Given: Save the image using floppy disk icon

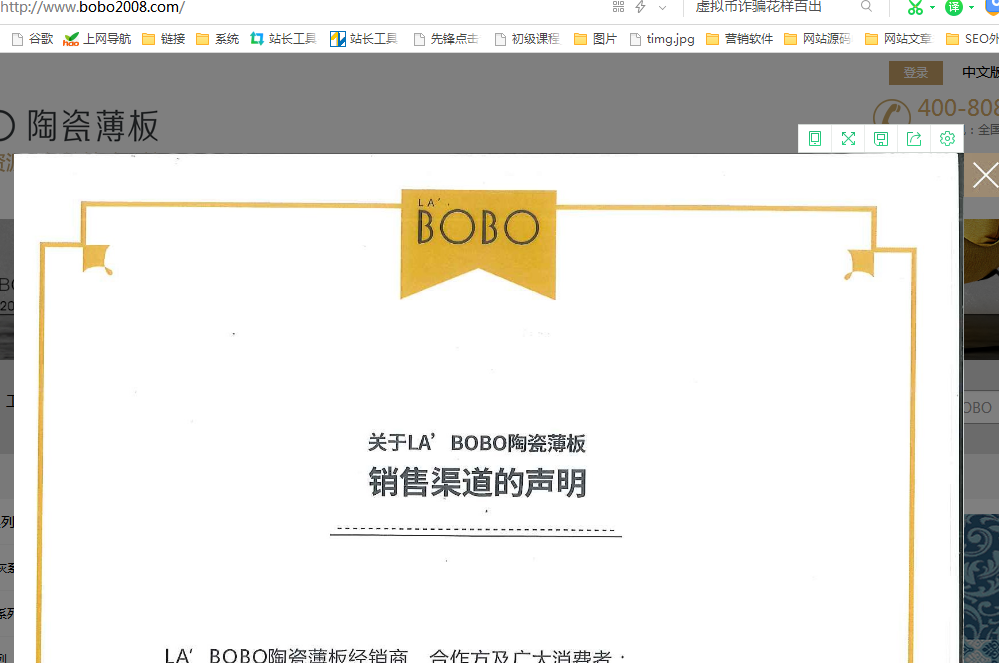Looking at the screenshot, I should tap(881, 139).
